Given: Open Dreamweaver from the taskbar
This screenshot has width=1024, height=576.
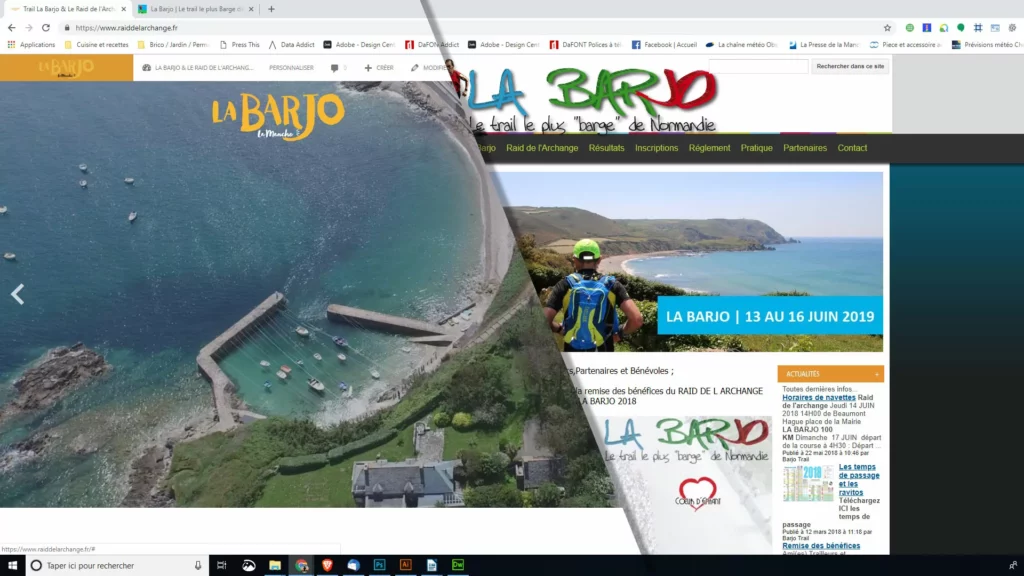Looking at the screenshot, I should [458, 566].
